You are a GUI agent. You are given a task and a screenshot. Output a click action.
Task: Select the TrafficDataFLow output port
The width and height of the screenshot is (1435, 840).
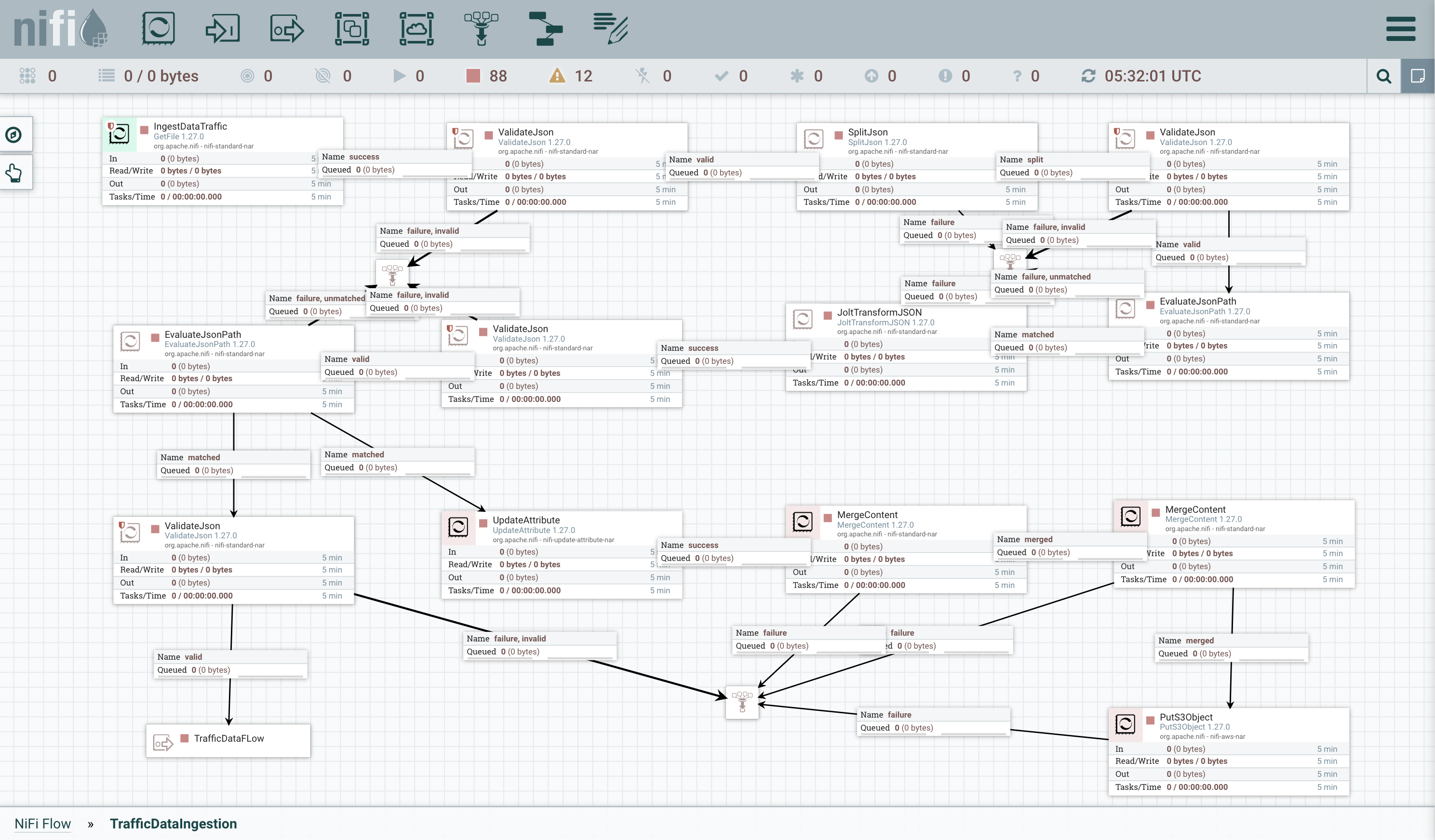click(x=228, y=740)
